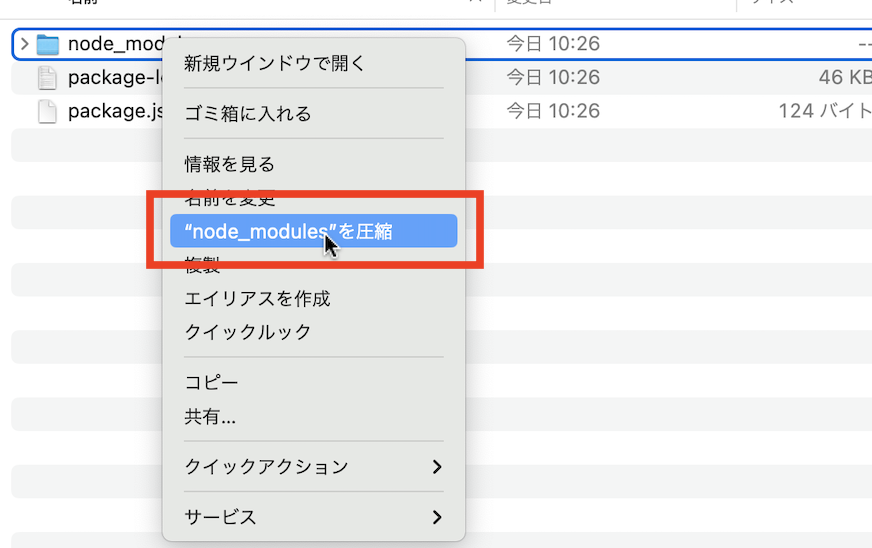Select the package-lock file name
The height and width of the screenshot is (548, 872).
pyautogui.click(x=114, y=78)
